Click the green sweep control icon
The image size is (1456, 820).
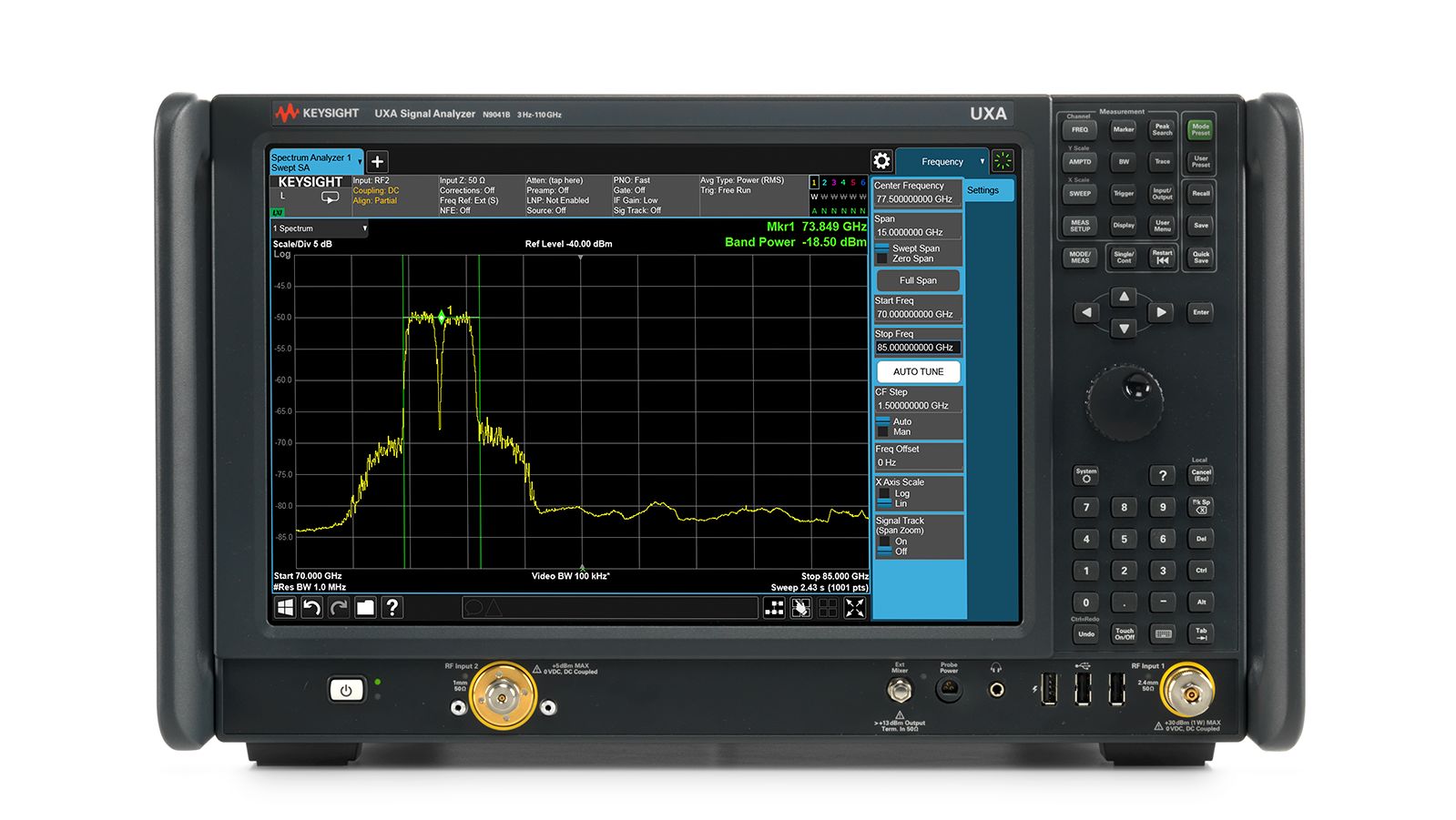tap(1003, 161)
